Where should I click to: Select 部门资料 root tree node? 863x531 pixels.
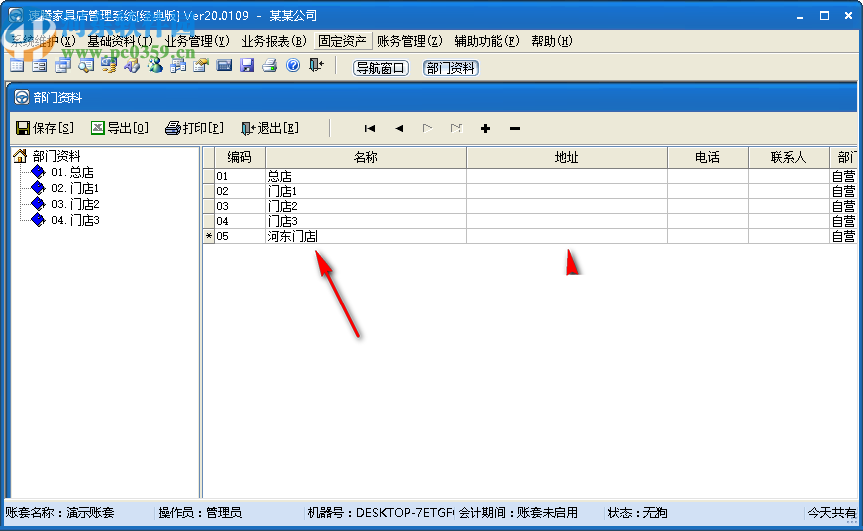click(x=56, y=156)
